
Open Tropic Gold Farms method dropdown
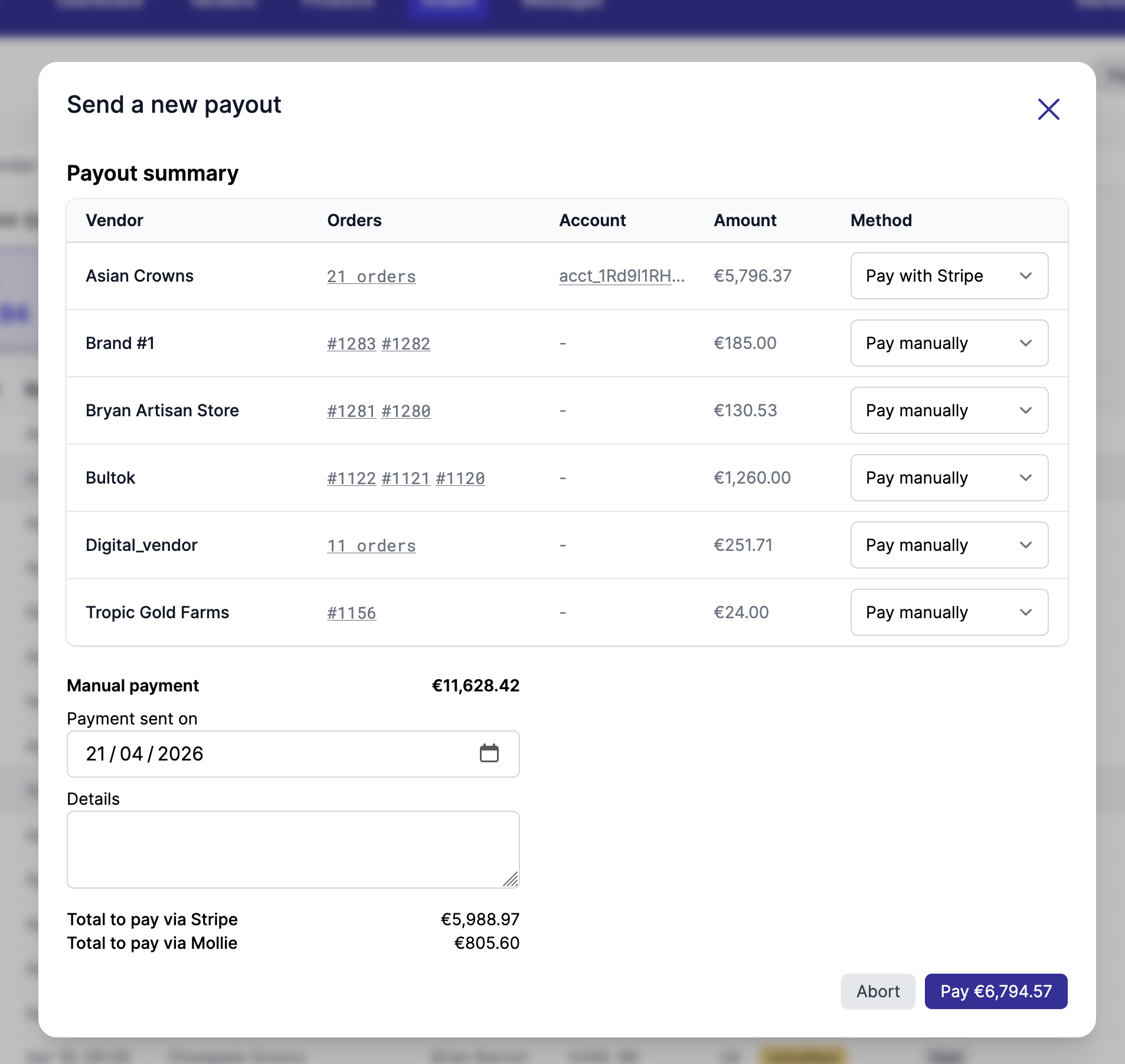pos(948,612)
